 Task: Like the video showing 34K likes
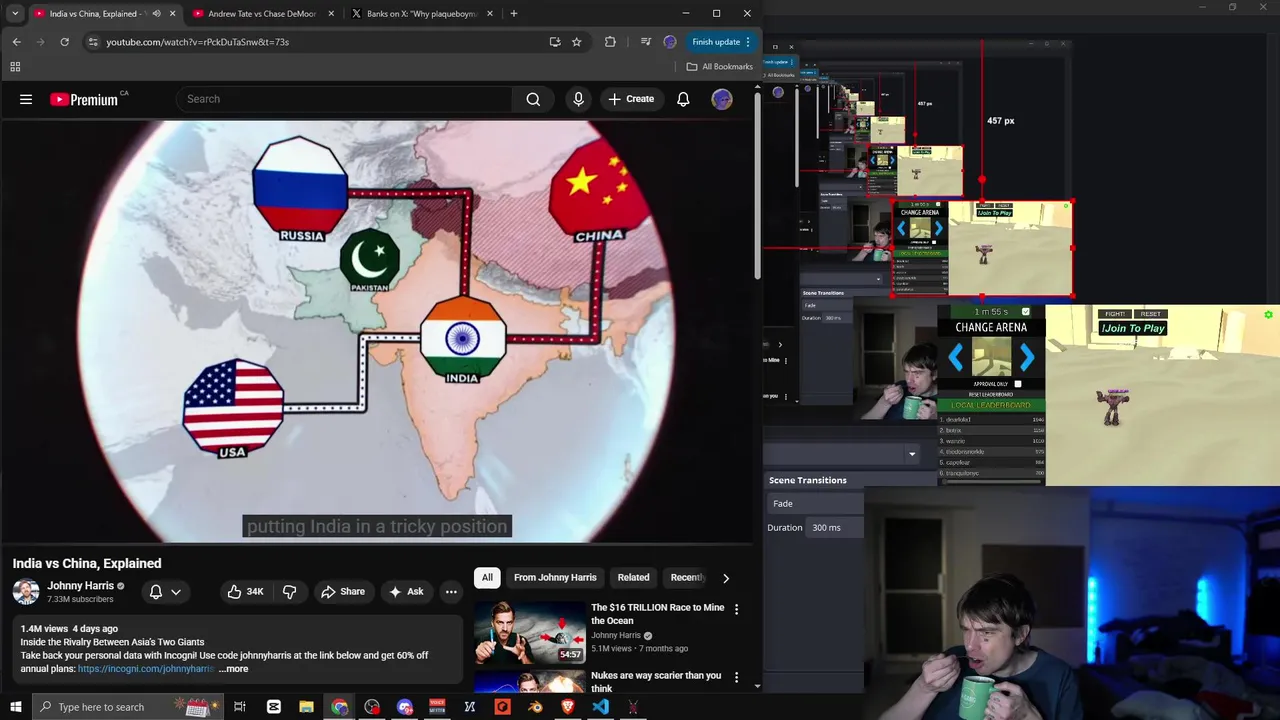coord(245,591)
